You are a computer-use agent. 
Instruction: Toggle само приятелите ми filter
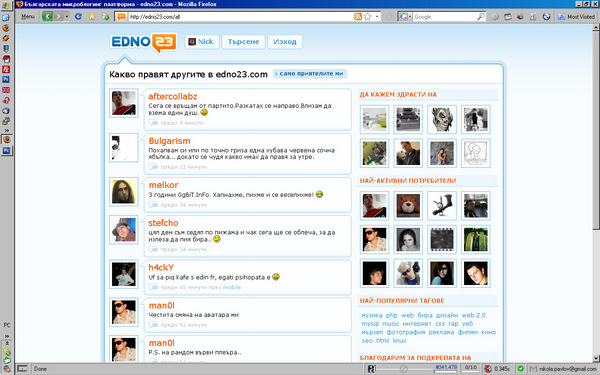coord(310,73)
